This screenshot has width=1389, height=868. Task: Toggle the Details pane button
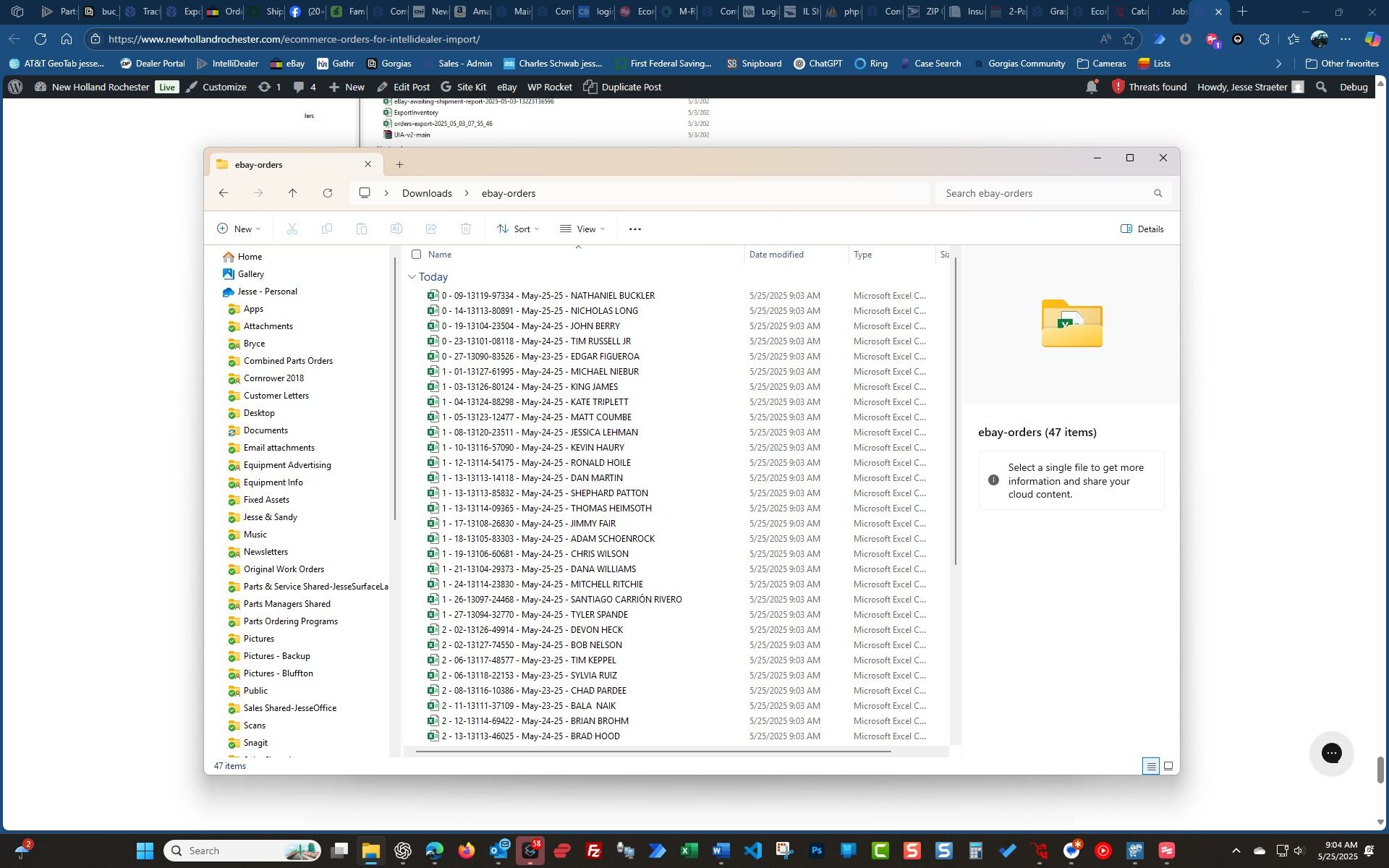(x=1142, y=229)
